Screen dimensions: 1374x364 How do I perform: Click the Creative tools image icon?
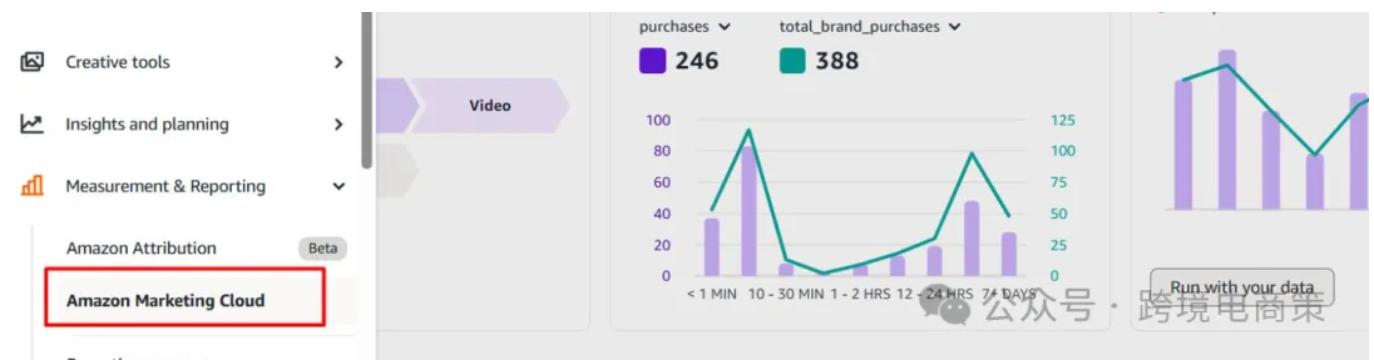click(32, 62)
